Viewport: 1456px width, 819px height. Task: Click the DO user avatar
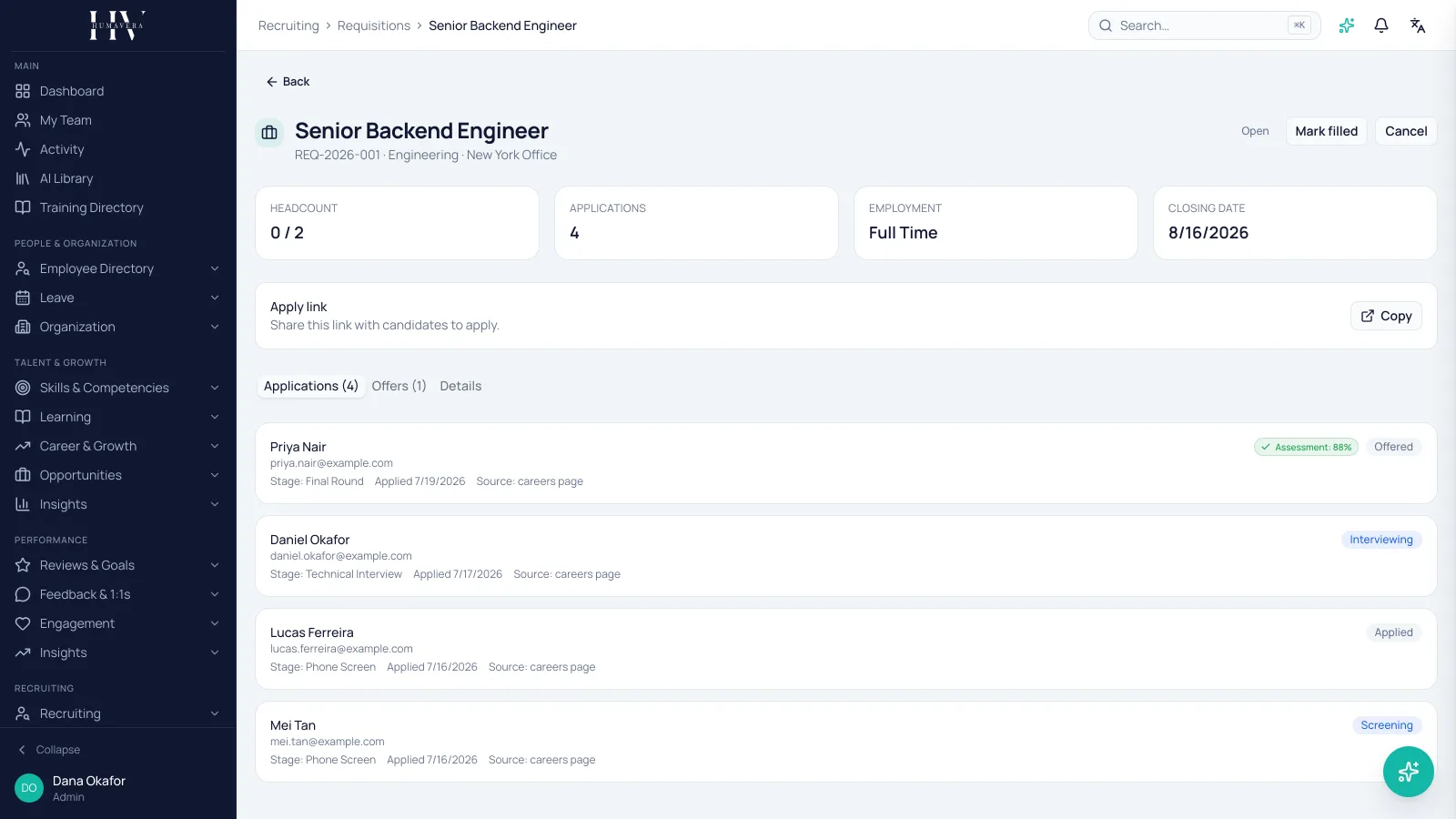click(29, 788)
